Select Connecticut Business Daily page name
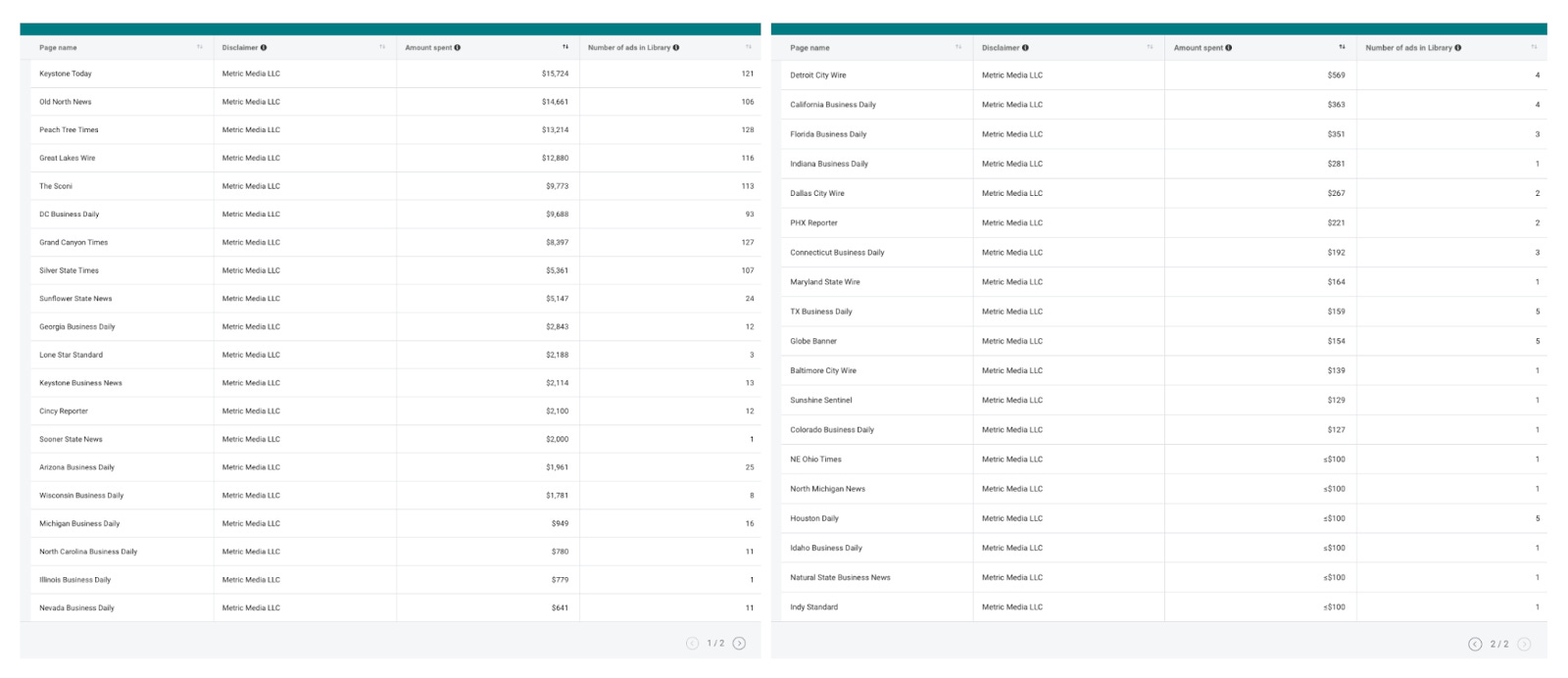 [837, 252]
